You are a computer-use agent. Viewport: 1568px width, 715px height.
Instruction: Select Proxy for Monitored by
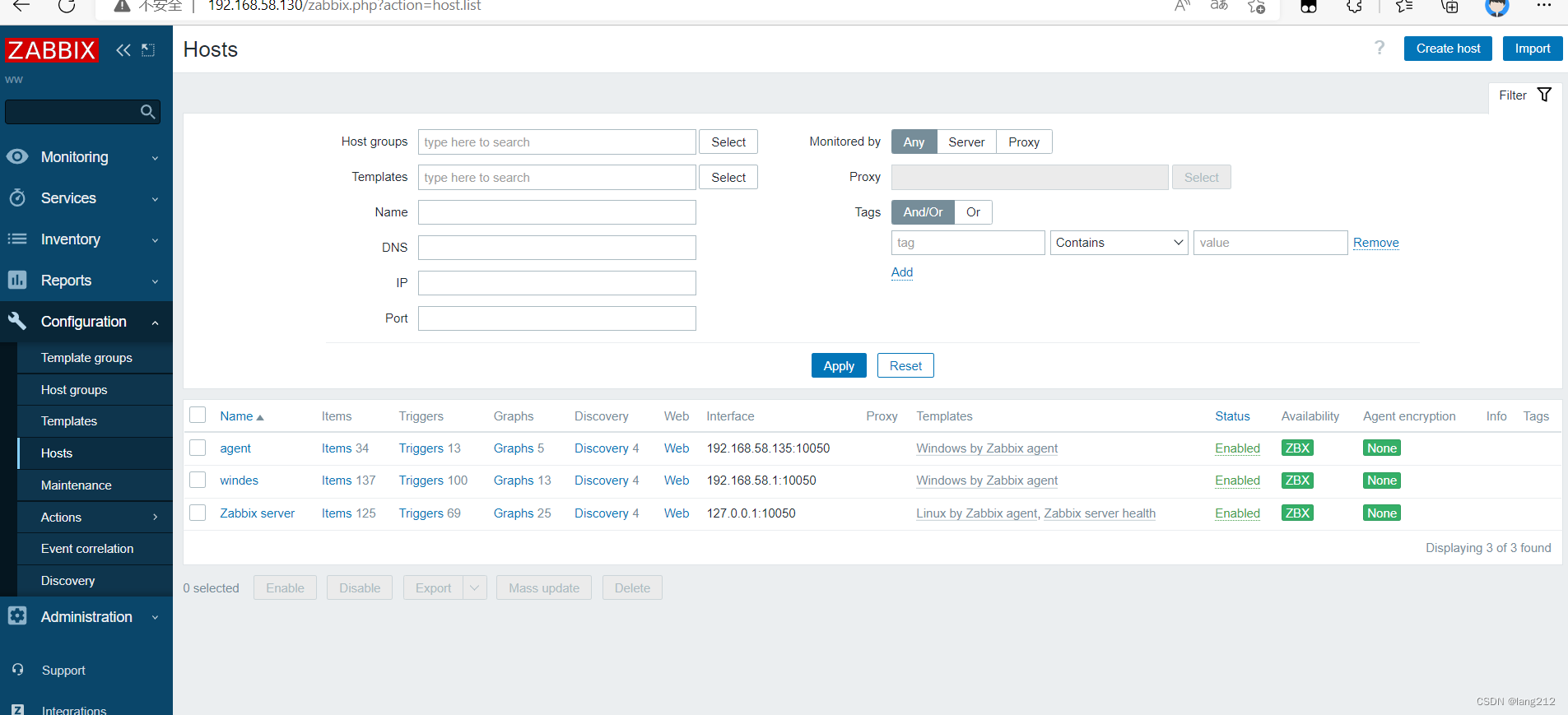pos(1024,142)
